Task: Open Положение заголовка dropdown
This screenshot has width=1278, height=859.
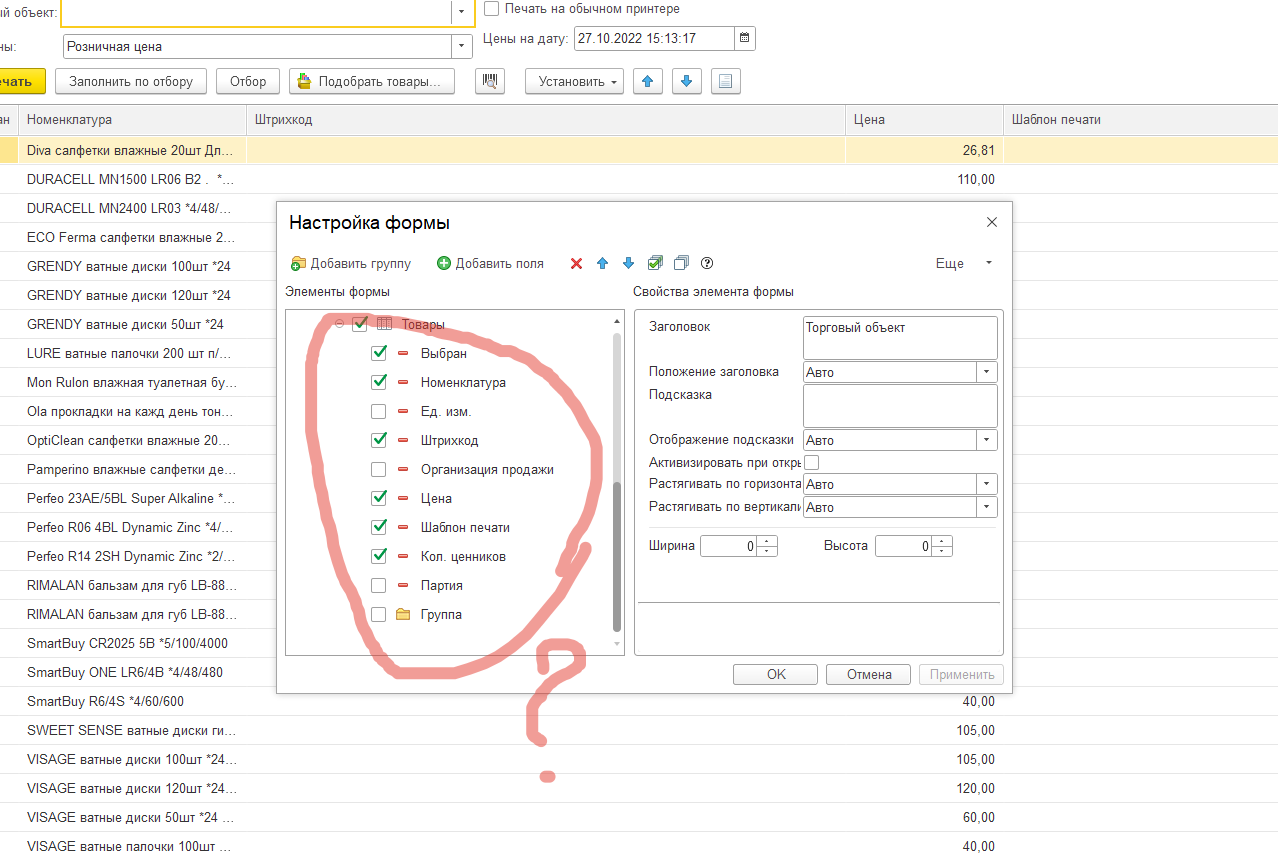Action: click(x=987, y=372)
